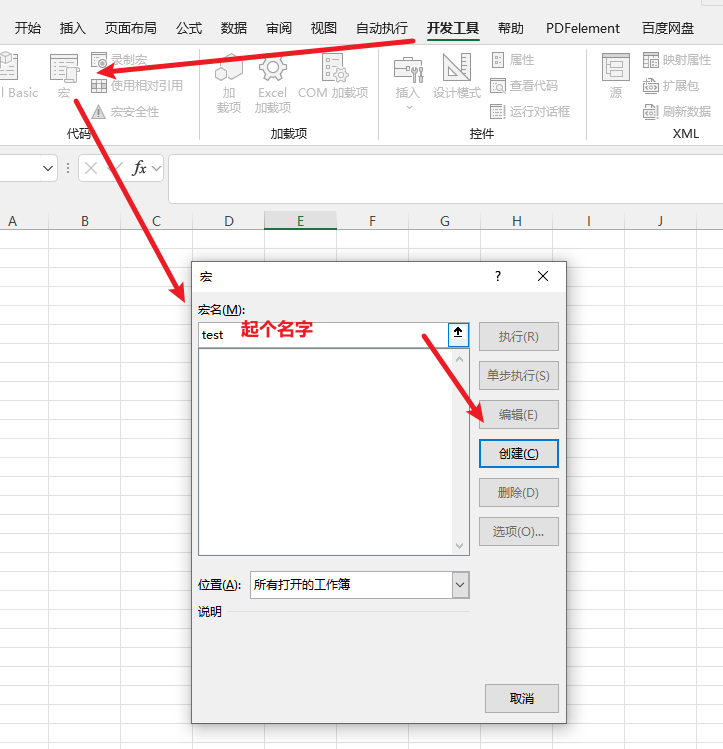Open the PDFelement tab
This screenshot has height=749, width=723.
583,28
